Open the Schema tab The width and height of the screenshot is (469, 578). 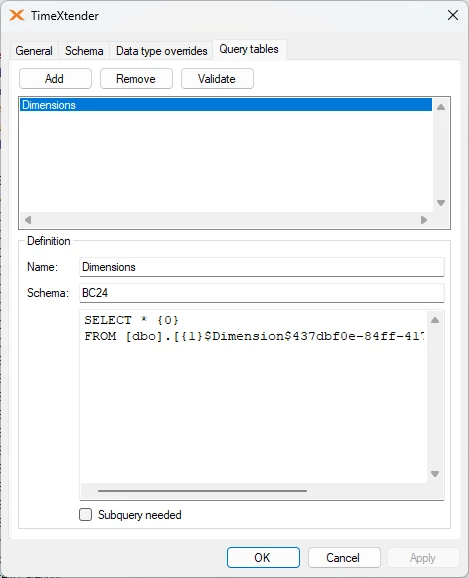pyautogui.click(x=84, y=51)
